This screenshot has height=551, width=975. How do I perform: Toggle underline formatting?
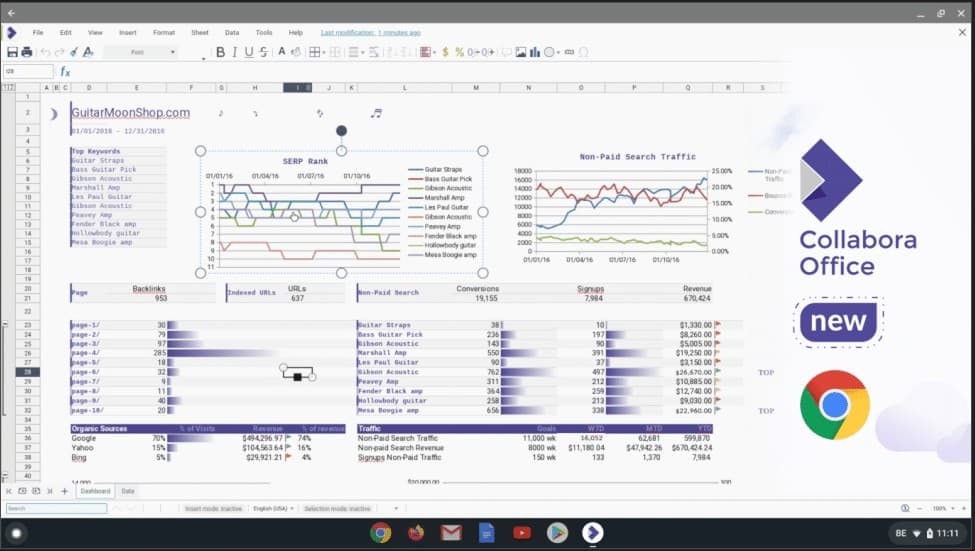(x=249, y=52)
